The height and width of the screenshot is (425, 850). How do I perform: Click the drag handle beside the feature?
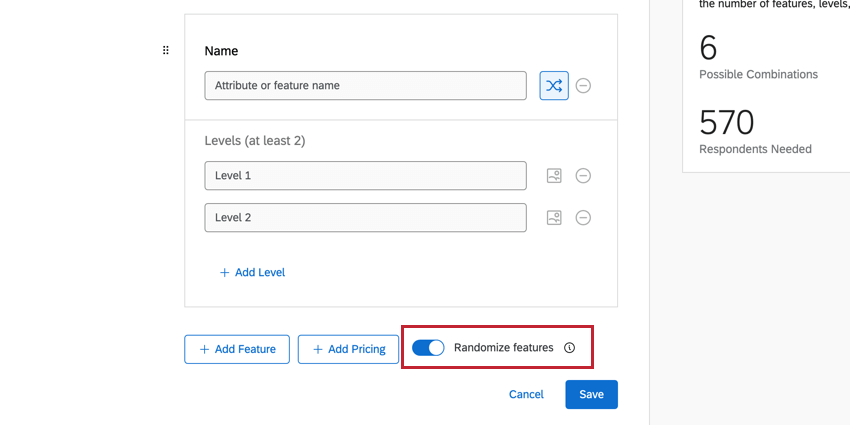pos(166,50)
